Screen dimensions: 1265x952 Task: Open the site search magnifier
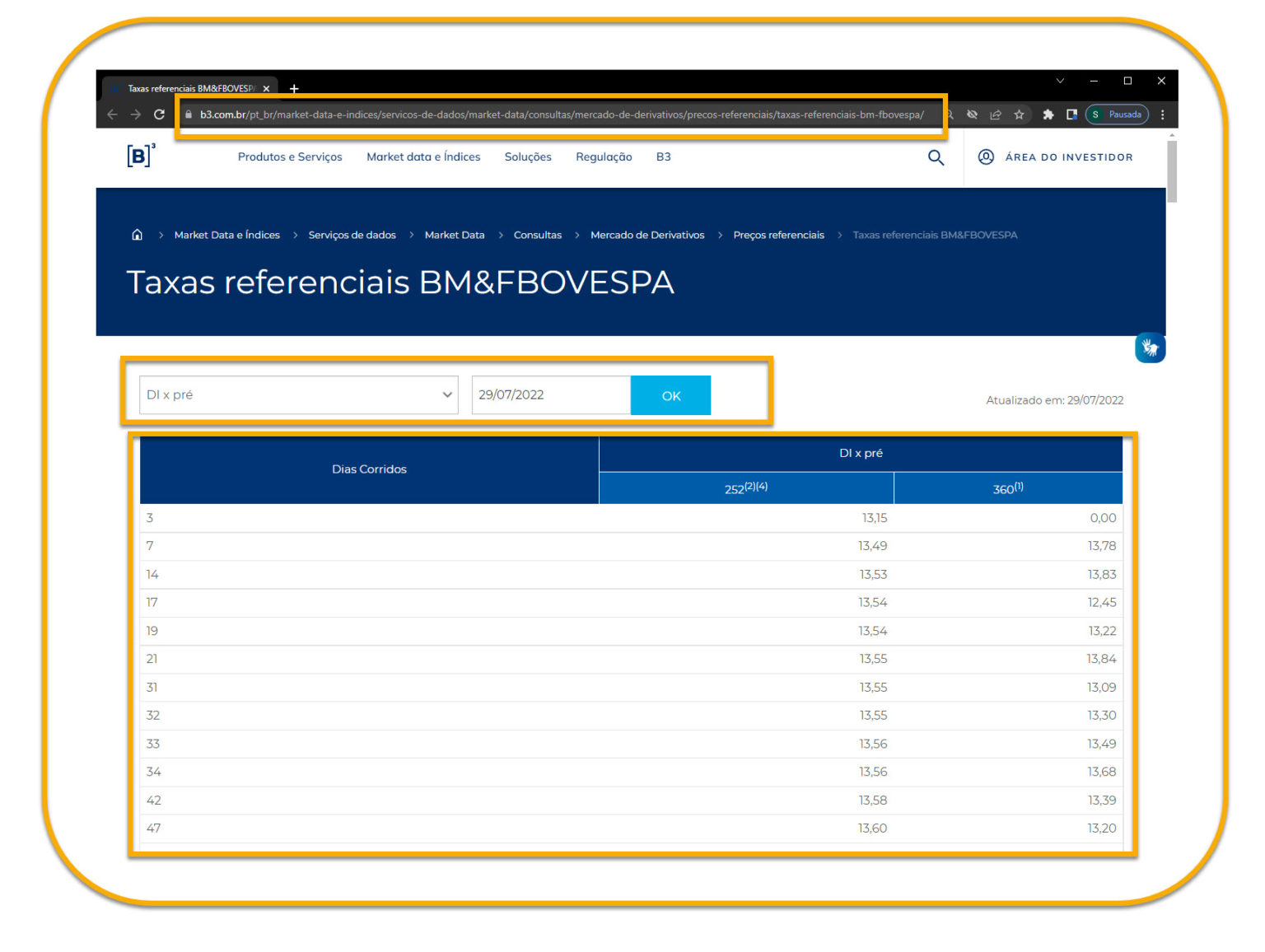[x=936, y=157]
